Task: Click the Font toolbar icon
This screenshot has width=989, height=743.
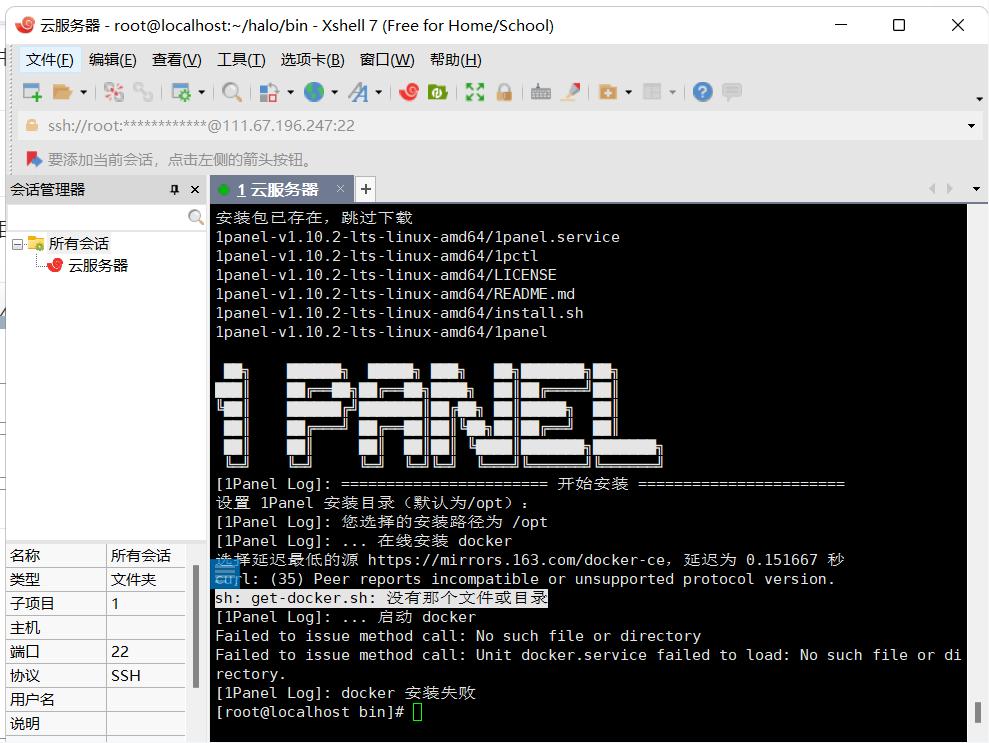Action: [358, 92]
